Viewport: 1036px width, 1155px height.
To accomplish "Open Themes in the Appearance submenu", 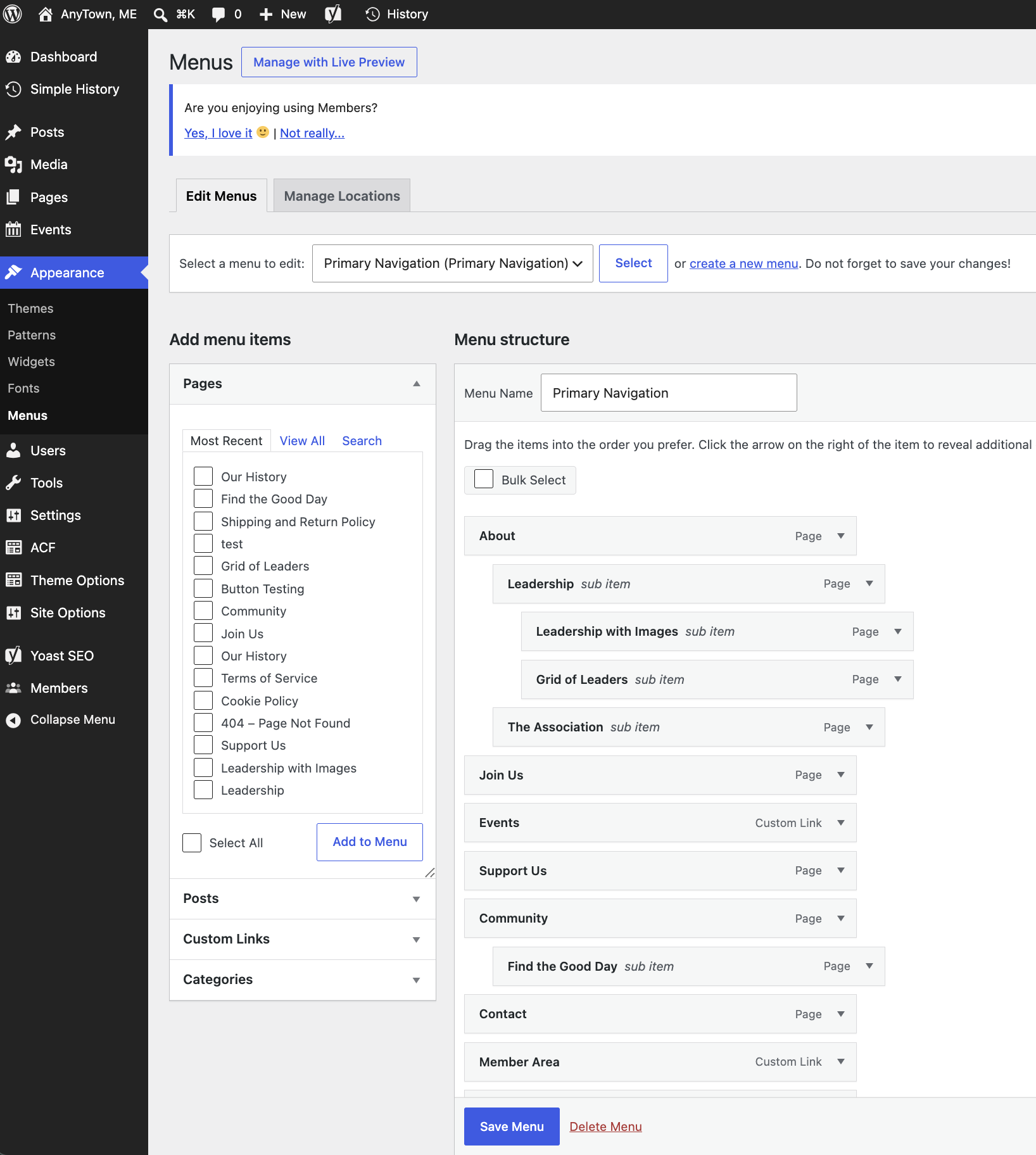I will tap(30, 308).
